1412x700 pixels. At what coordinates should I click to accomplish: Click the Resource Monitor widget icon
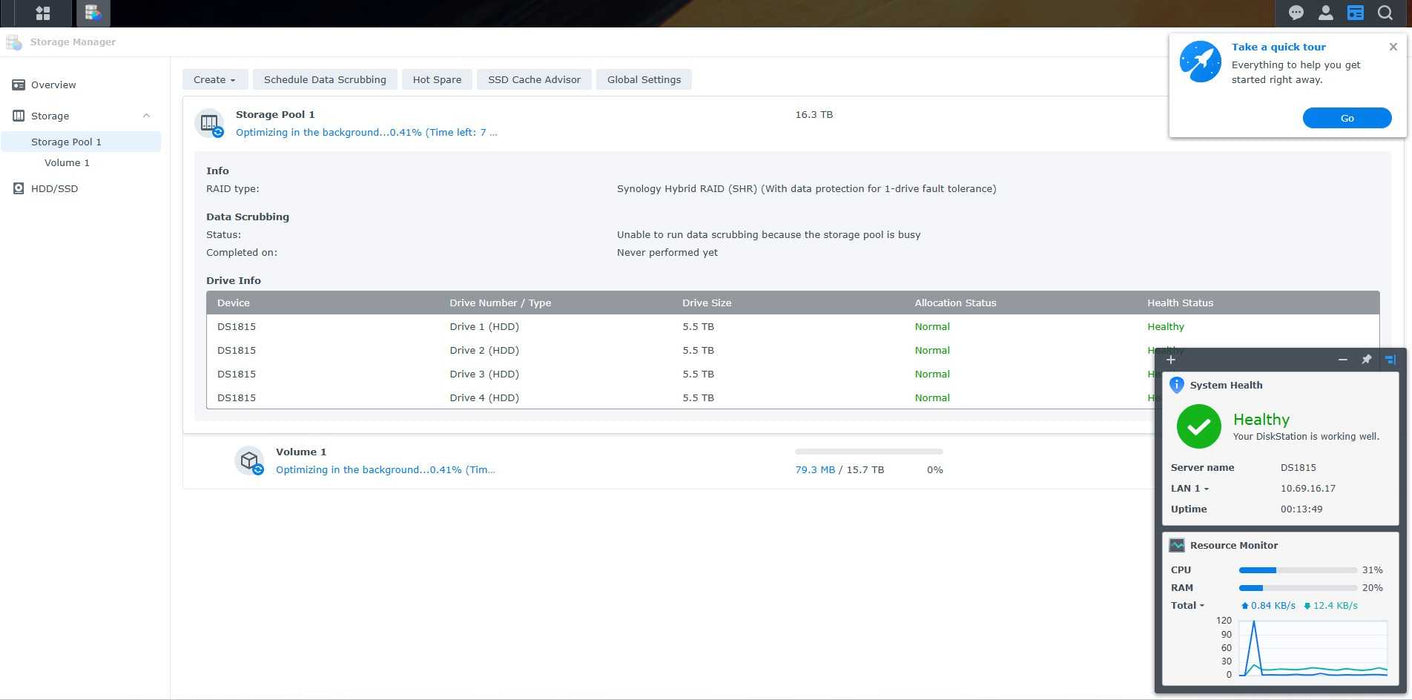tap(1176, 545)
